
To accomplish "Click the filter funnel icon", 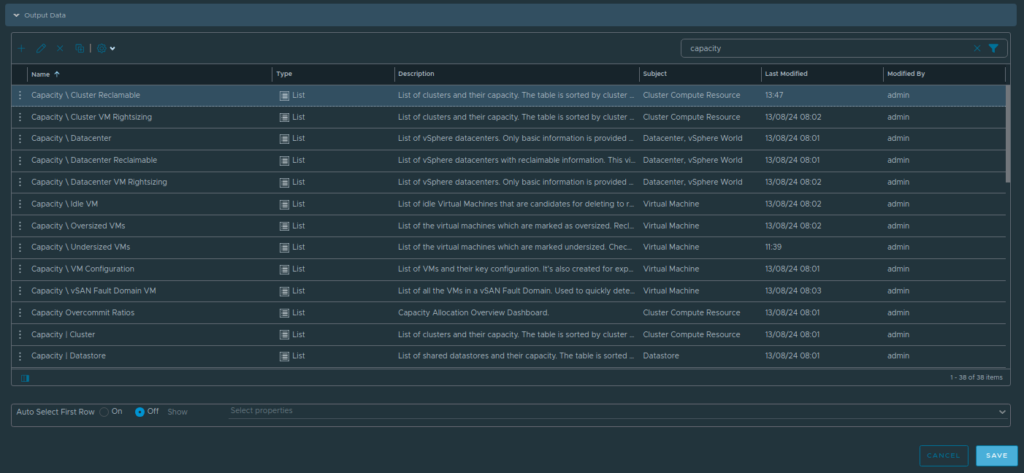I will pos(993,48).
